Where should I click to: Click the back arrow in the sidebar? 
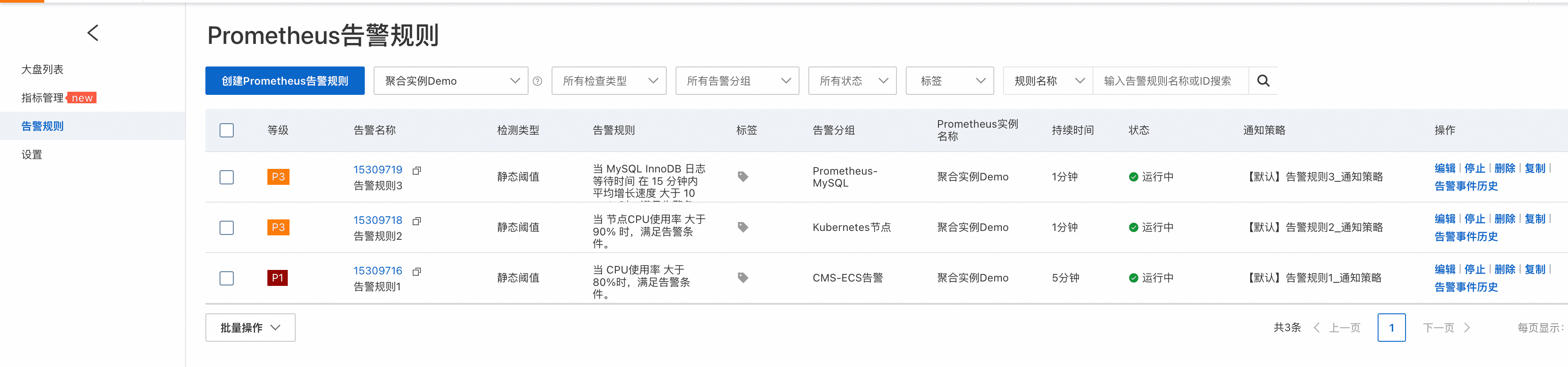tap(93, 33)
